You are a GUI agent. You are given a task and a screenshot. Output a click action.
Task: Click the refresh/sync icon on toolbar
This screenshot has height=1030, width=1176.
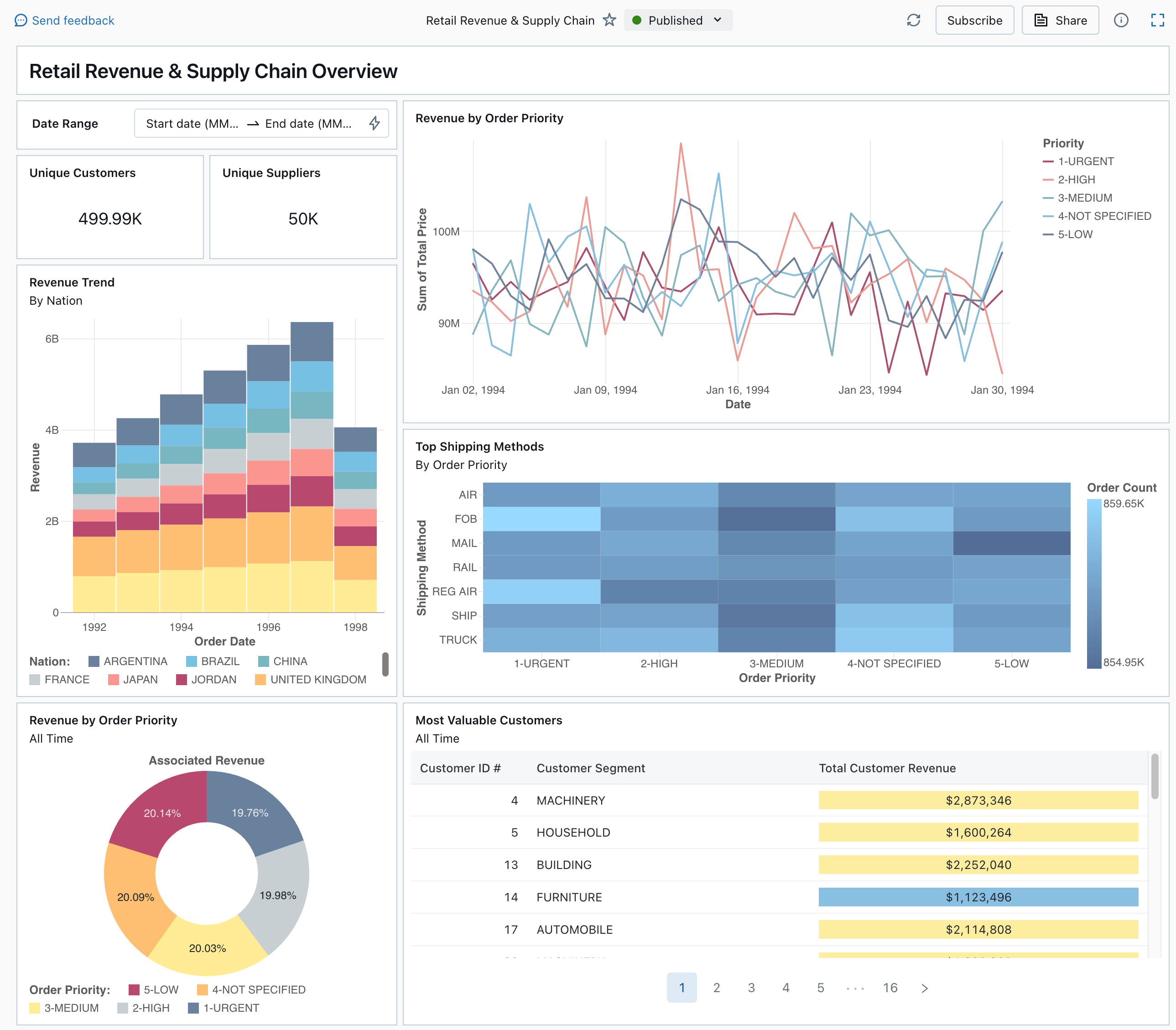[913, 19]
